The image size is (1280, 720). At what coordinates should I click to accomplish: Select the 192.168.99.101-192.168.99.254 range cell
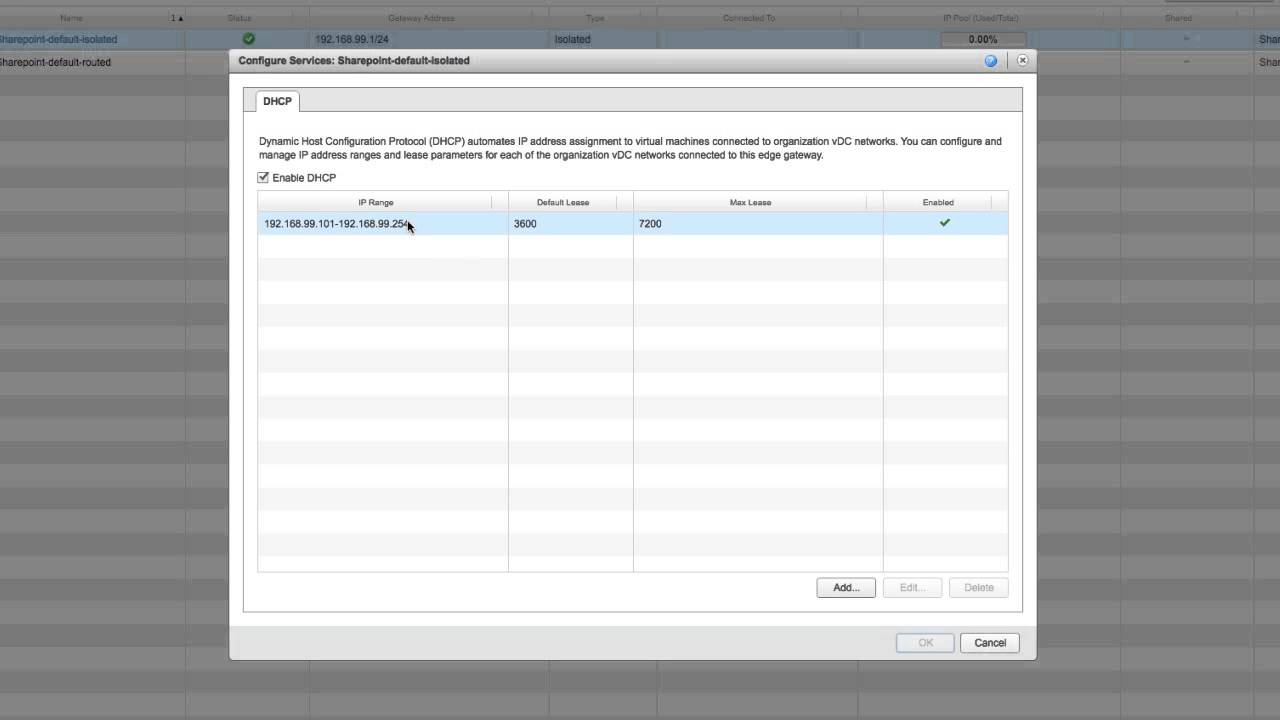383,223
